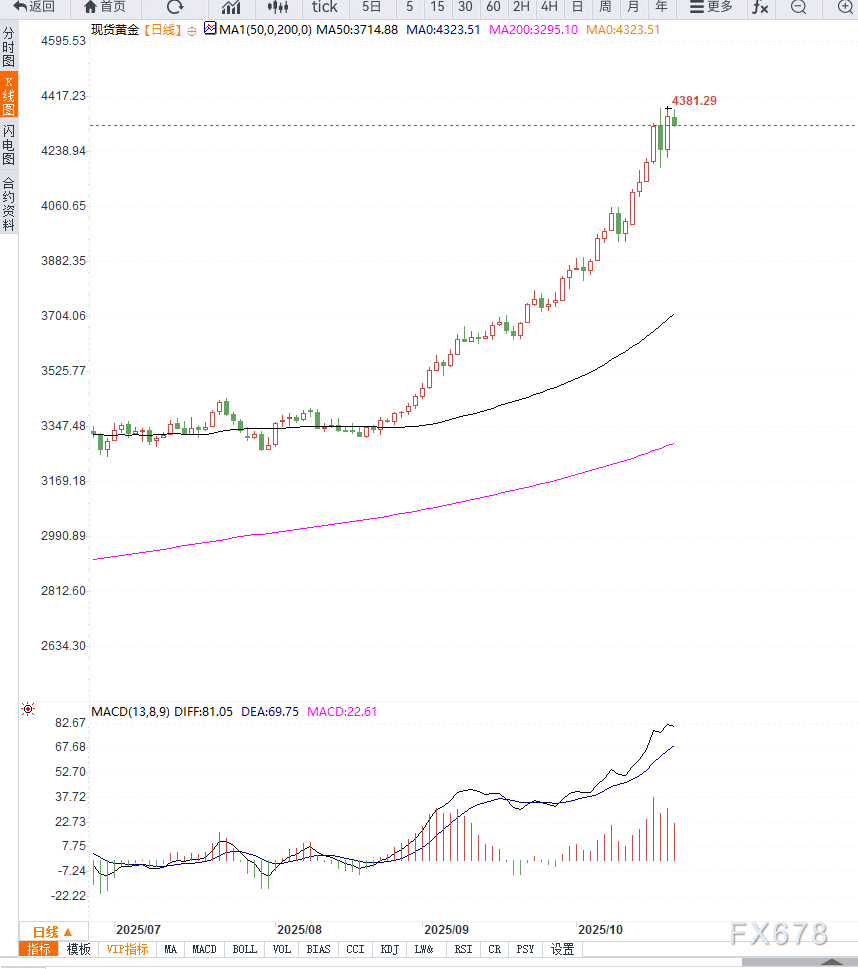Click the red sun icon beside MACD
858x969 pixels.
coord(28,710)
